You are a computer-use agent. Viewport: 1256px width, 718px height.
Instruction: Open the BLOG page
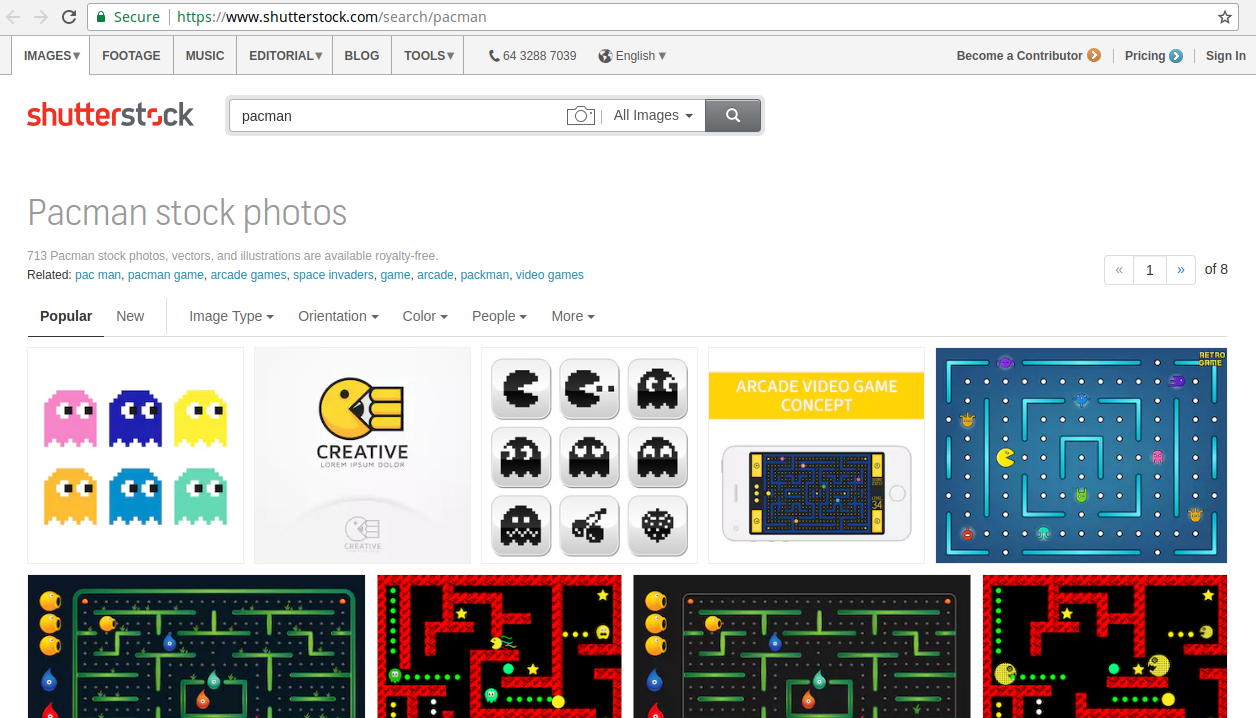pyautogui.click(x=362, y=56)
